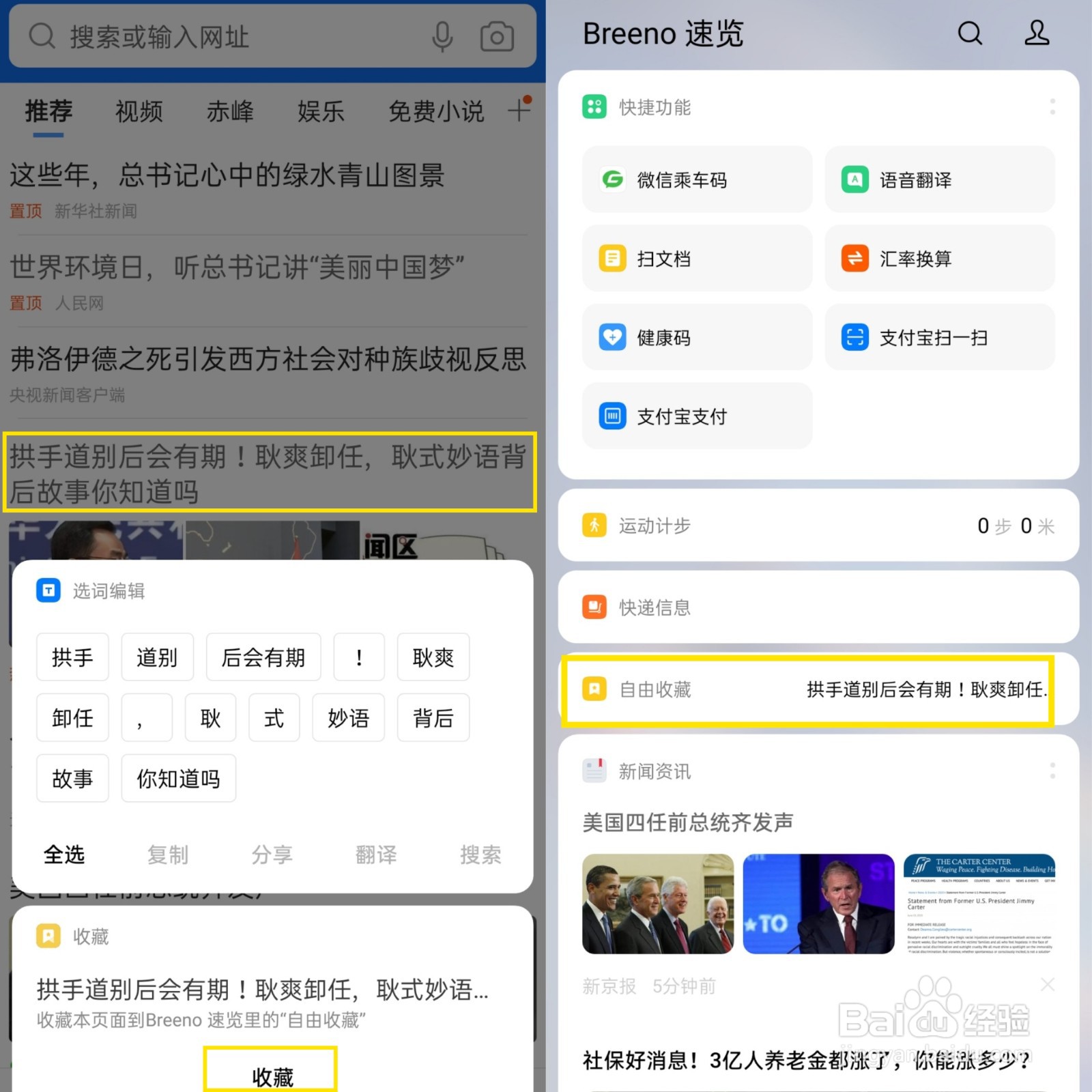The image size is (1092, 1092).
Task: Select the word chip 妙语
Action: [x=349, y=717]
